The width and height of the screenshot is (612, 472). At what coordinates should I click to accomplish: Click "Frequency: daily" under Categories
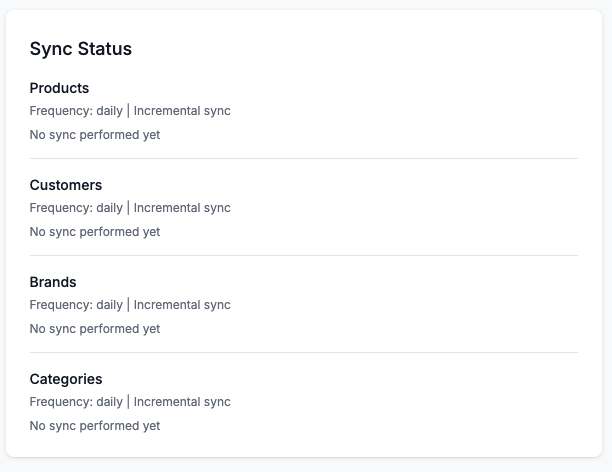pos(76,402)
